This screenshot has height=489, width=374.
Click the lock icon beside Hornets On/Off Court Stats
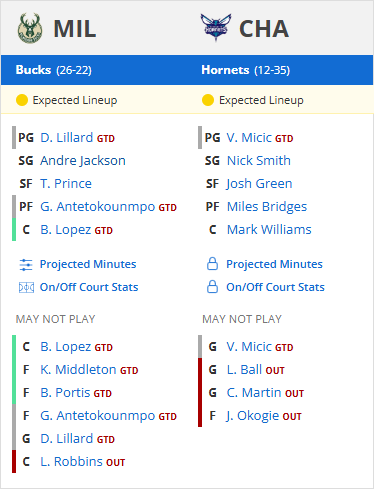tap(212, 287)
